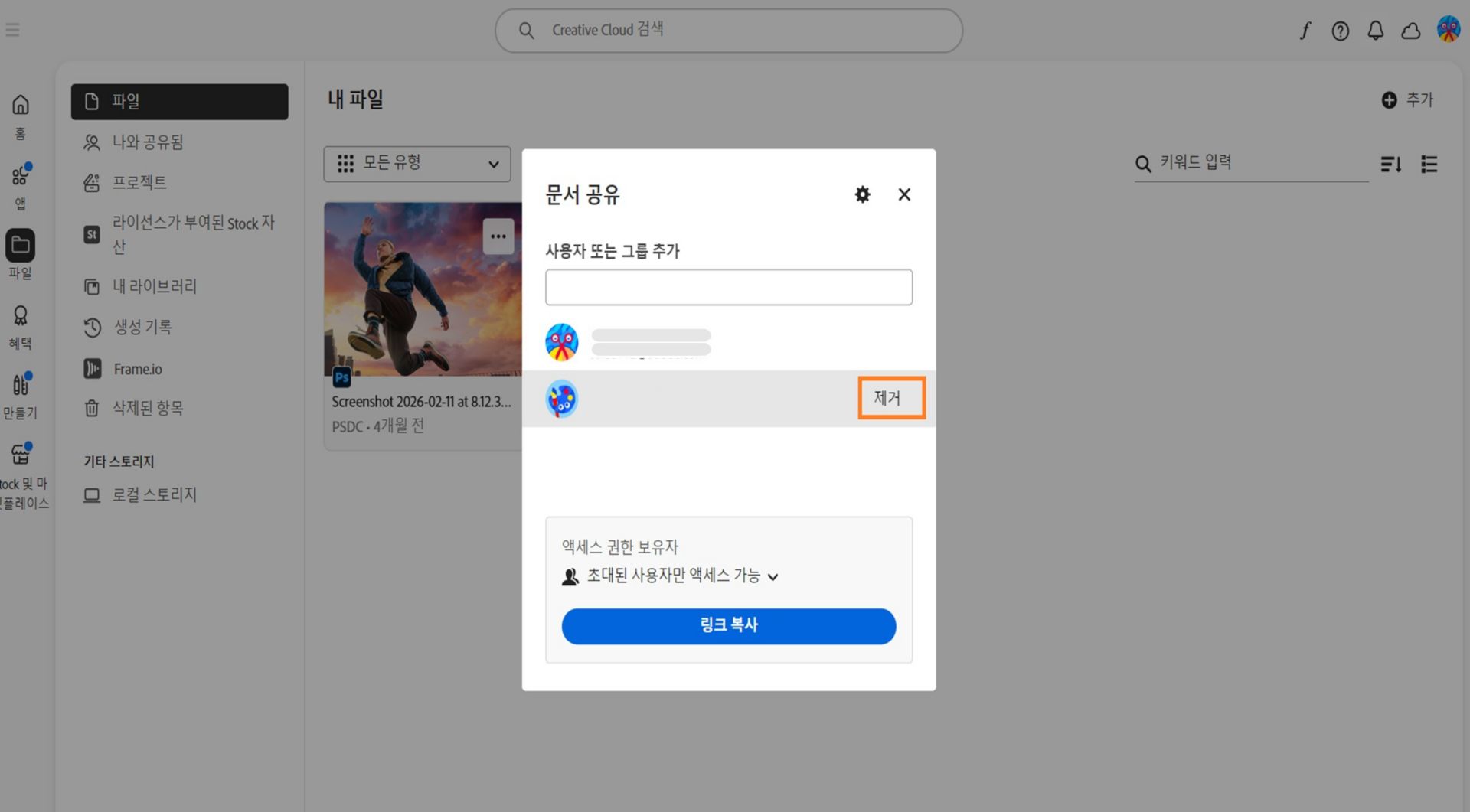Screen dimensions: 1470x812
Task: Open the three-dot menu on file thumbnail
Action: pyautogui.click(x=498, y=236)
